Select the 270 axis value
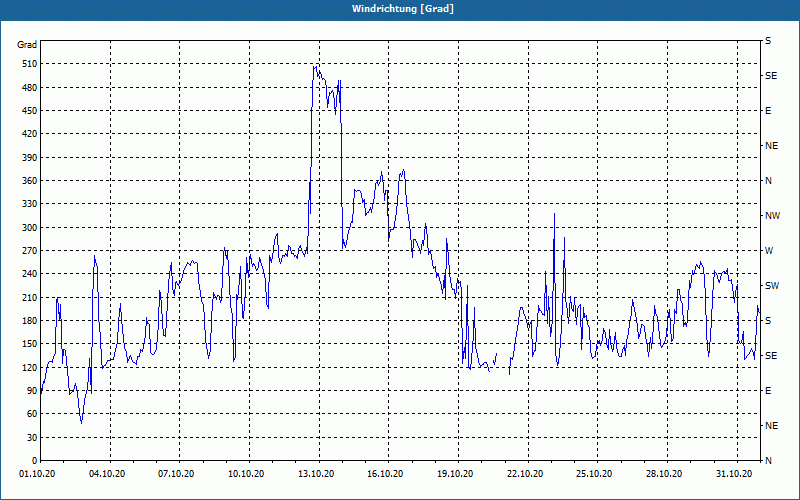Viewport: 800px width, 500px height. [30, 251]
